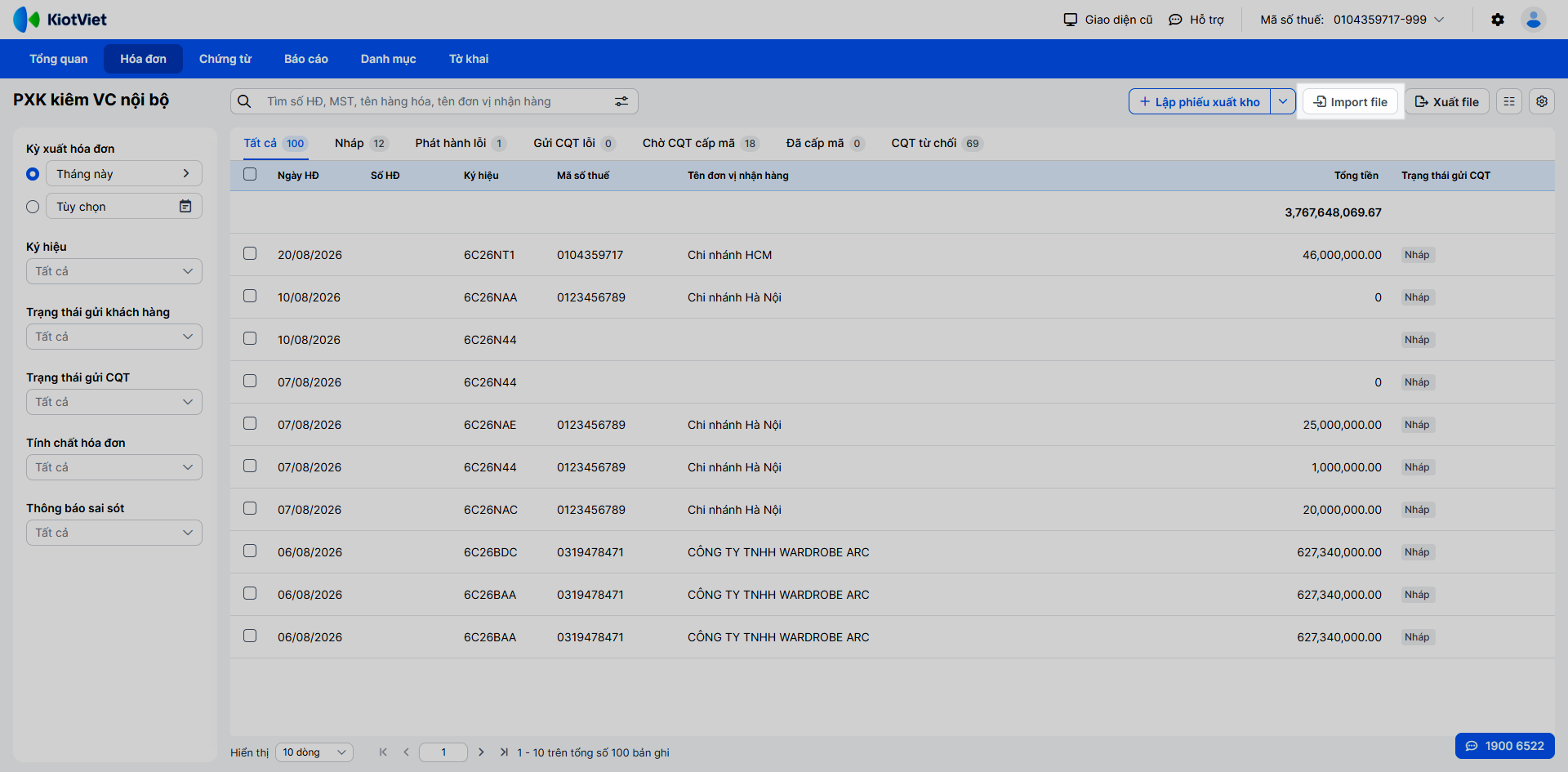Open Hỗ trợ link
The height and width of the screenshot is (772, 1568).
point(1196,20)
